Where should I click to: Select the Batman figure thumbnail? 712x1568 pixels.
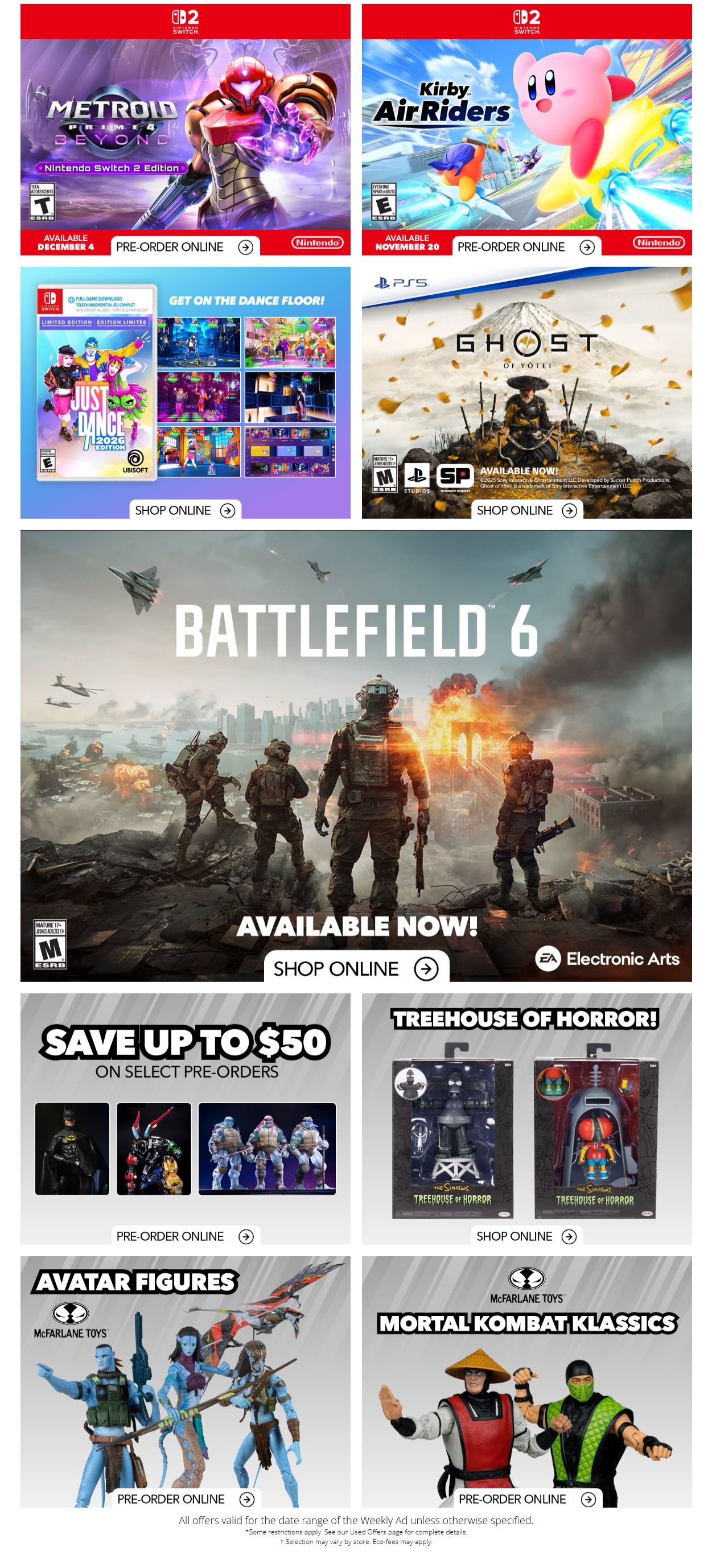tap(72, 1149)
